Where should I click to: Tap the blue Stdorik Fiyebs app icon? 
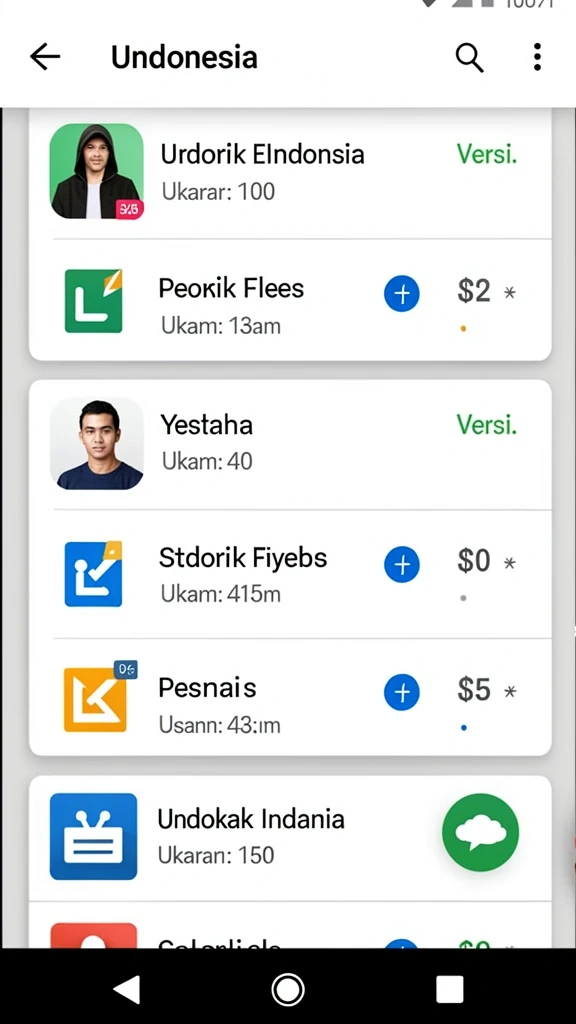click(x=93, y=574)
